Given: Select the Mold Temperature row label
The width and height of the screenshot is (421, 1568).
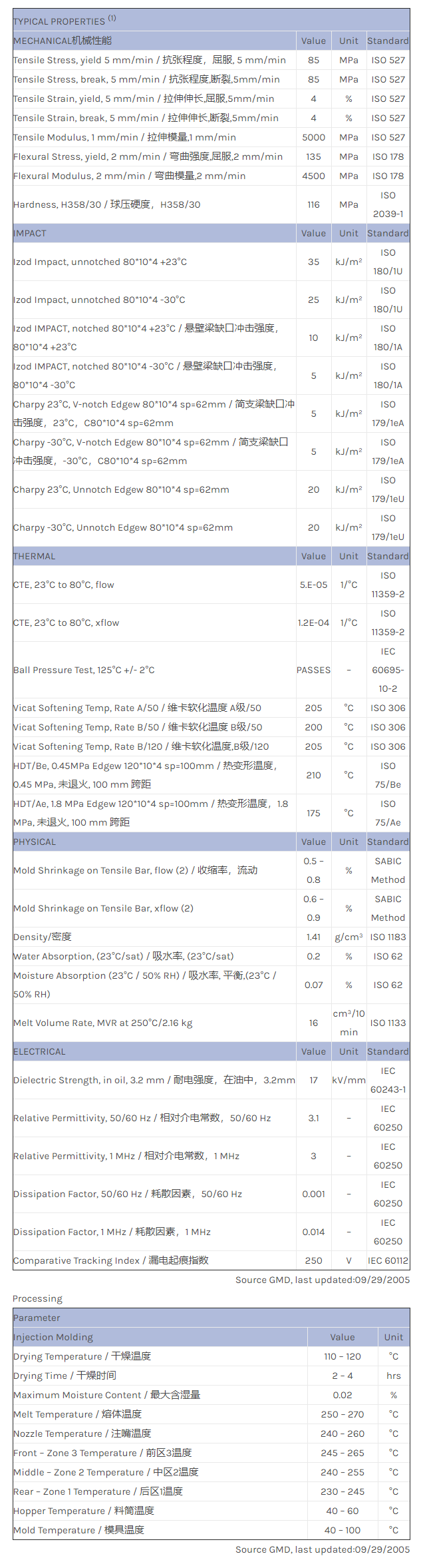Looking at the screenshot, I should 78,1530.
